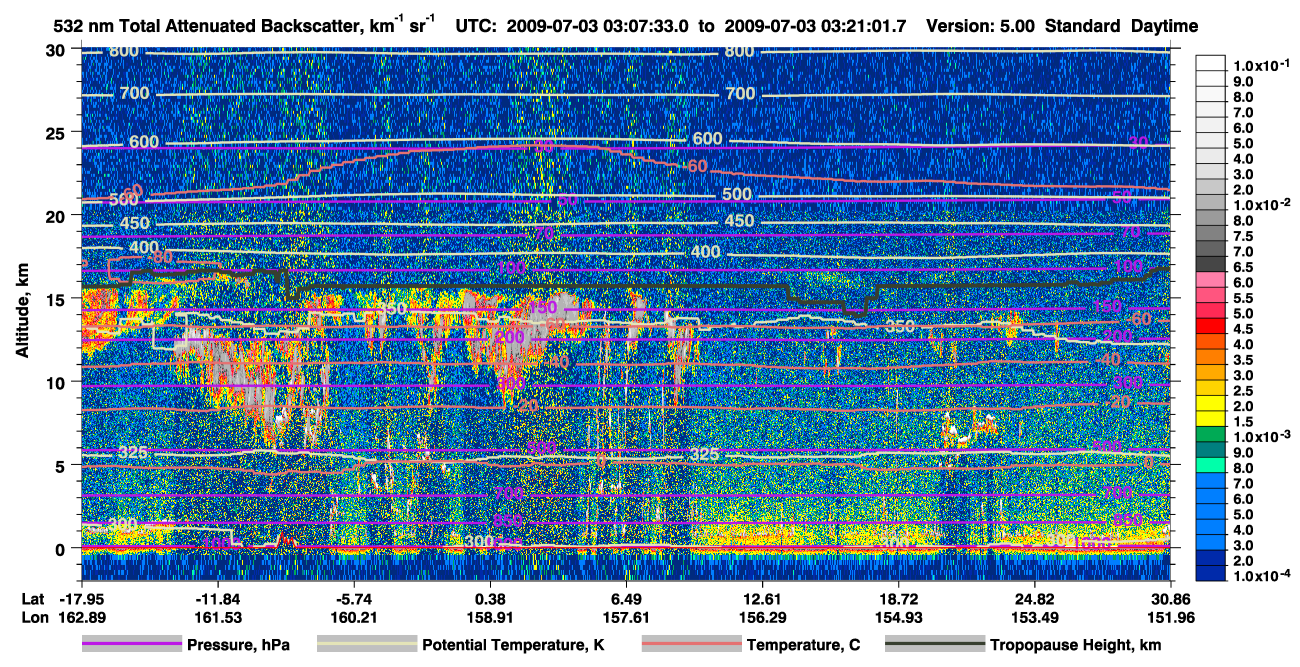Click the Potential Temperature legend line swatch

coord(366,645)
